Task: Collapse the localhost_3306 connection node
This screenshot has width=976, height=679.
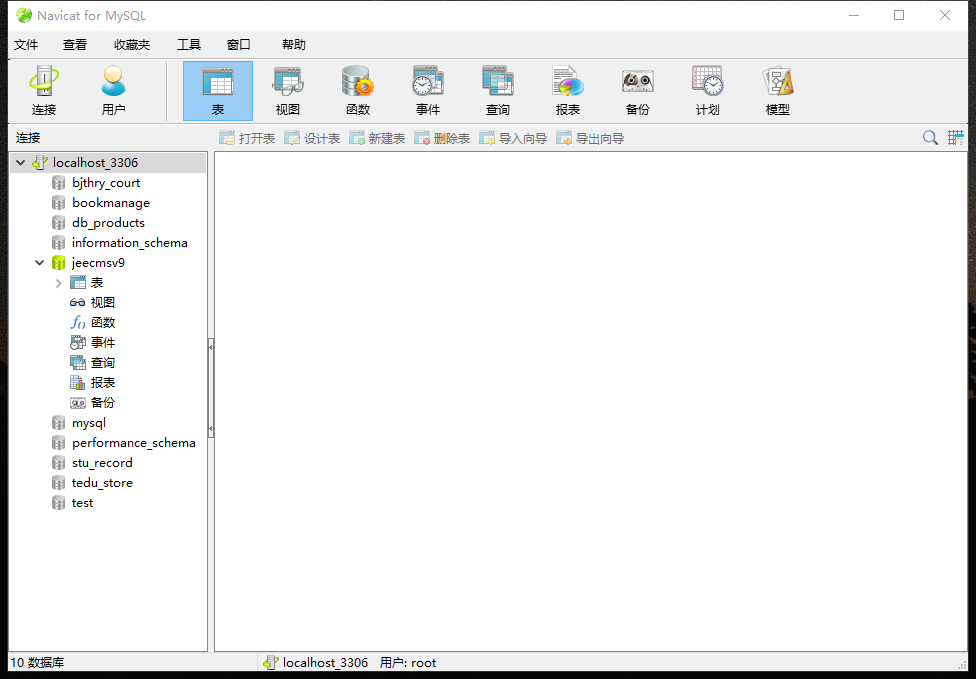Action: (x=21, y=162)
